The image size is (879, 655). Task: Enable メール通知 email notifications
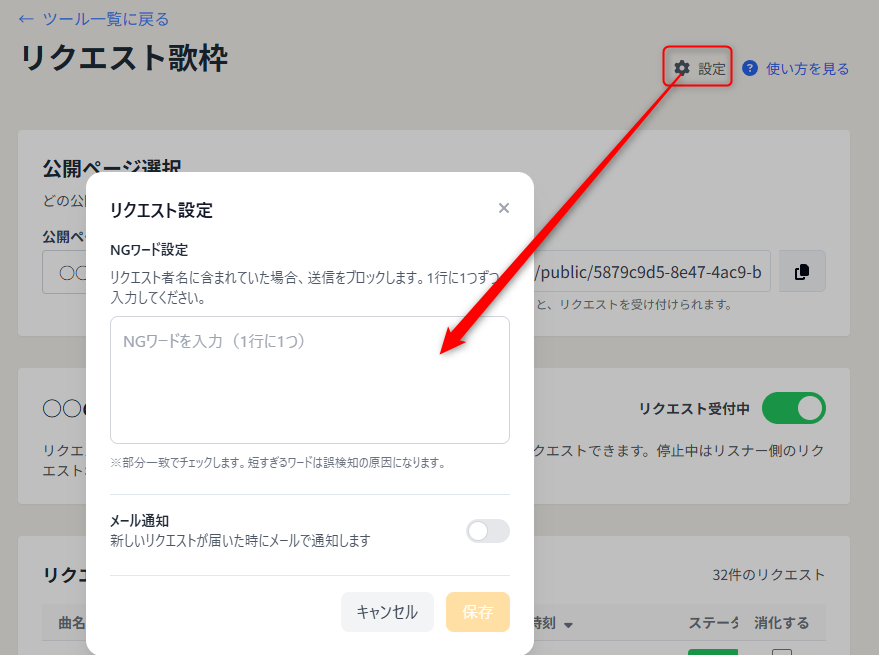pos(487,531)
